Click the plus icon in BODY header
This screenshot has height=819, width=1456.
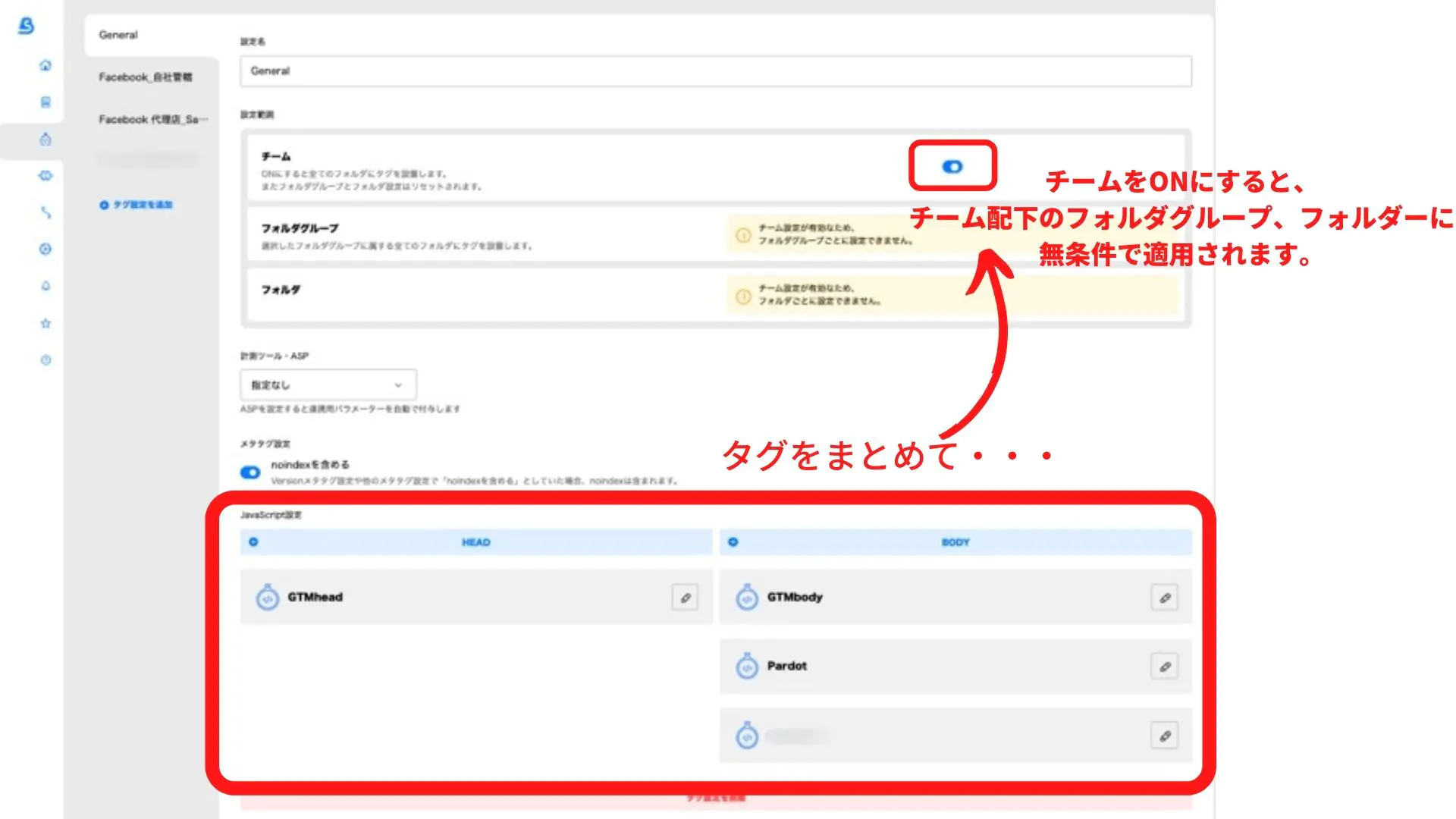[x=733, y=542]
